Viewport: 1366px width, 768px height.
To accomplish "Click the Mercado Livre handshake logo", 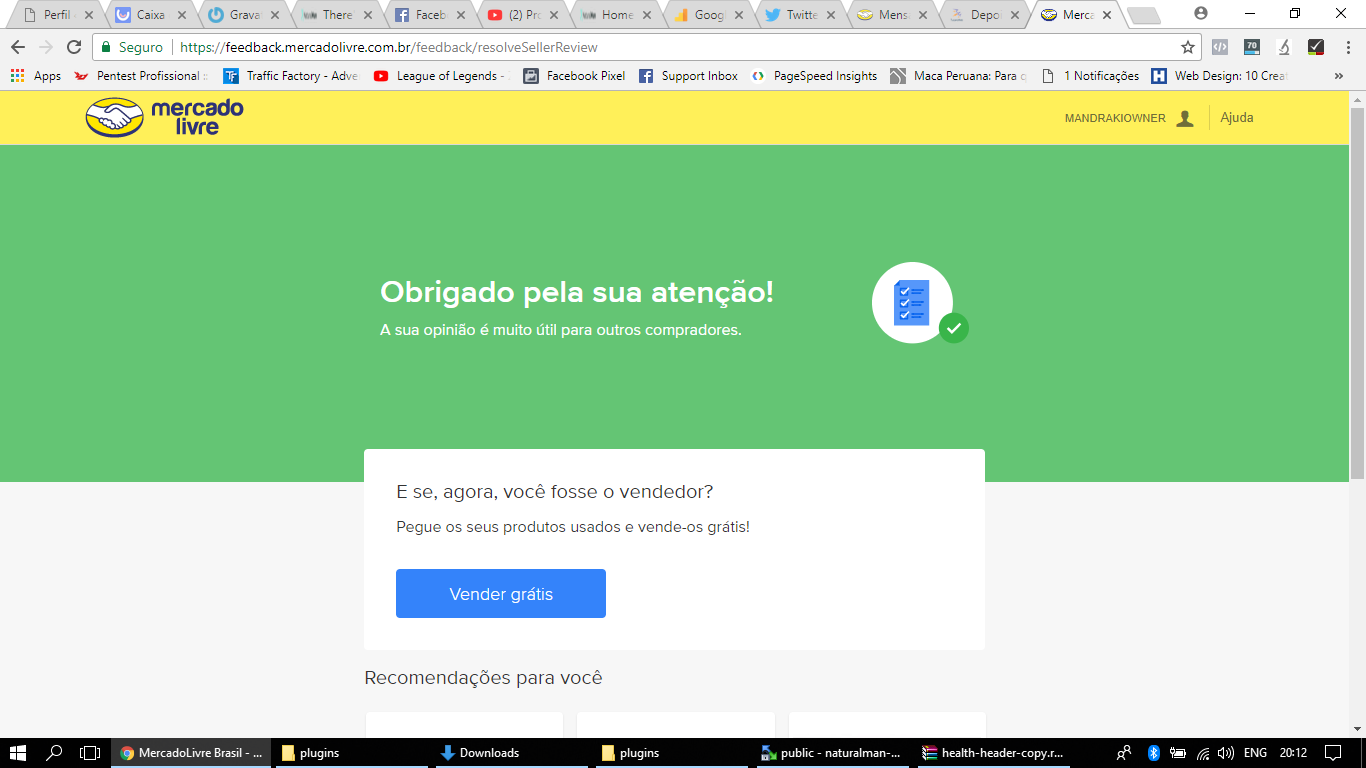I will [165, 117].
